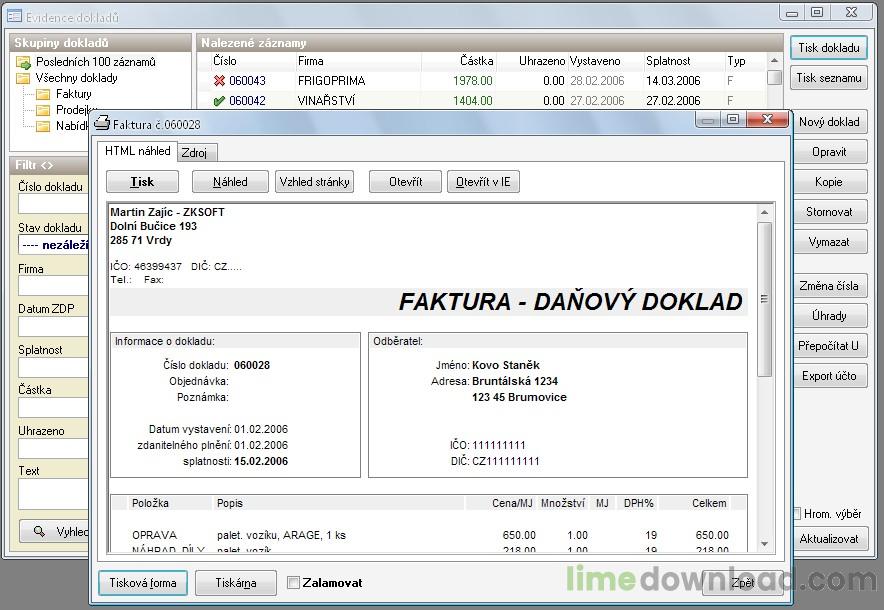Select the Posledních 100 záznamů folder icon

(23, 63)
